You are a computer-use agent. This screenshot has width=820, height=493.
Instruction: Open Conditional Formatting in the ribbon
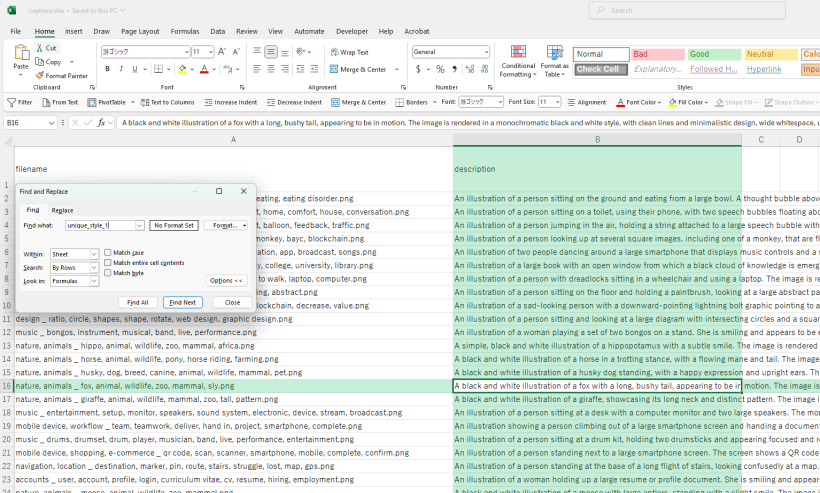(x=518, y=61)
